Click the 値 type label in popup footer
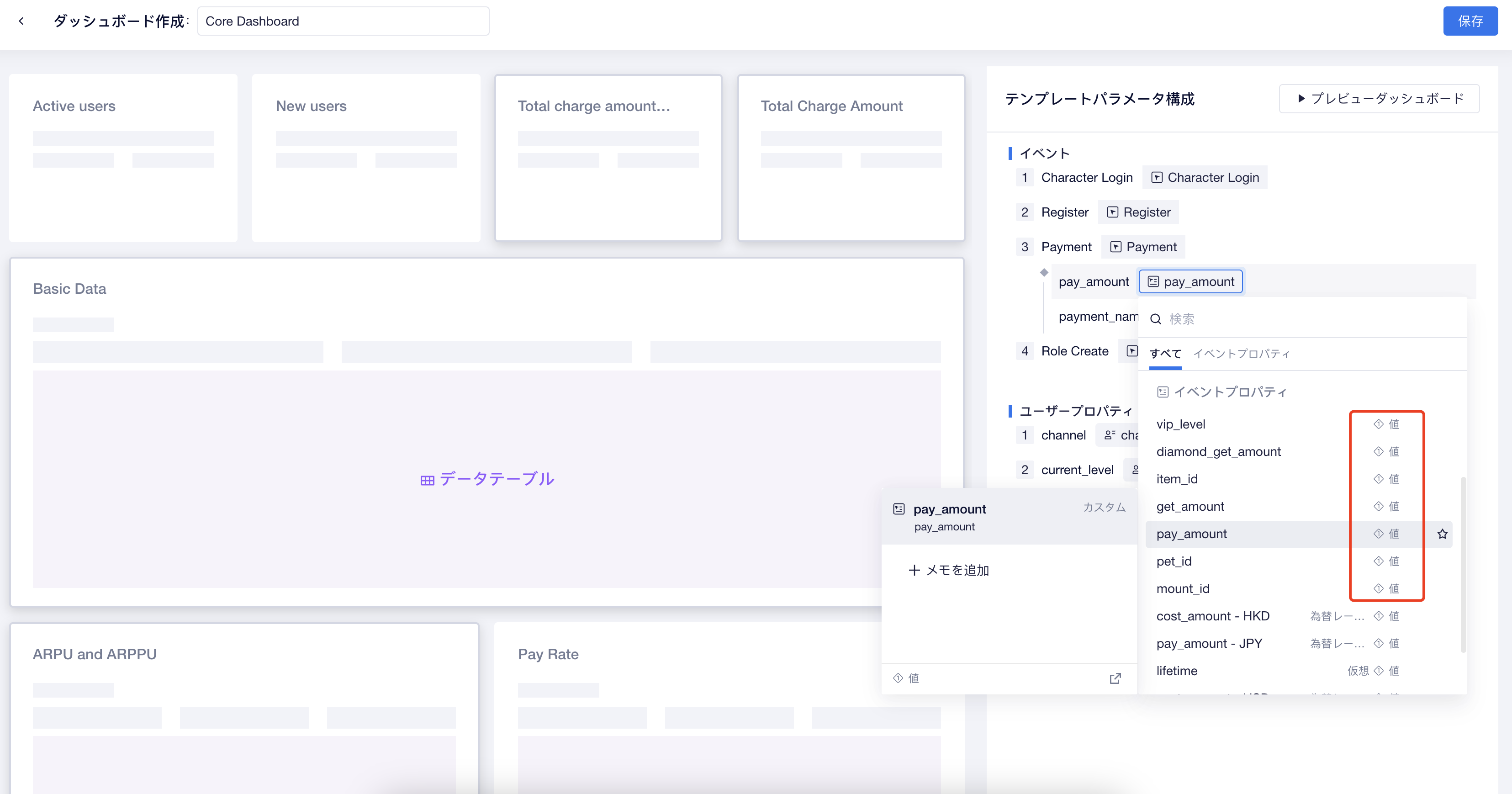The width and height of the screenshot is (1512, 794). click(x=913, y=678)
